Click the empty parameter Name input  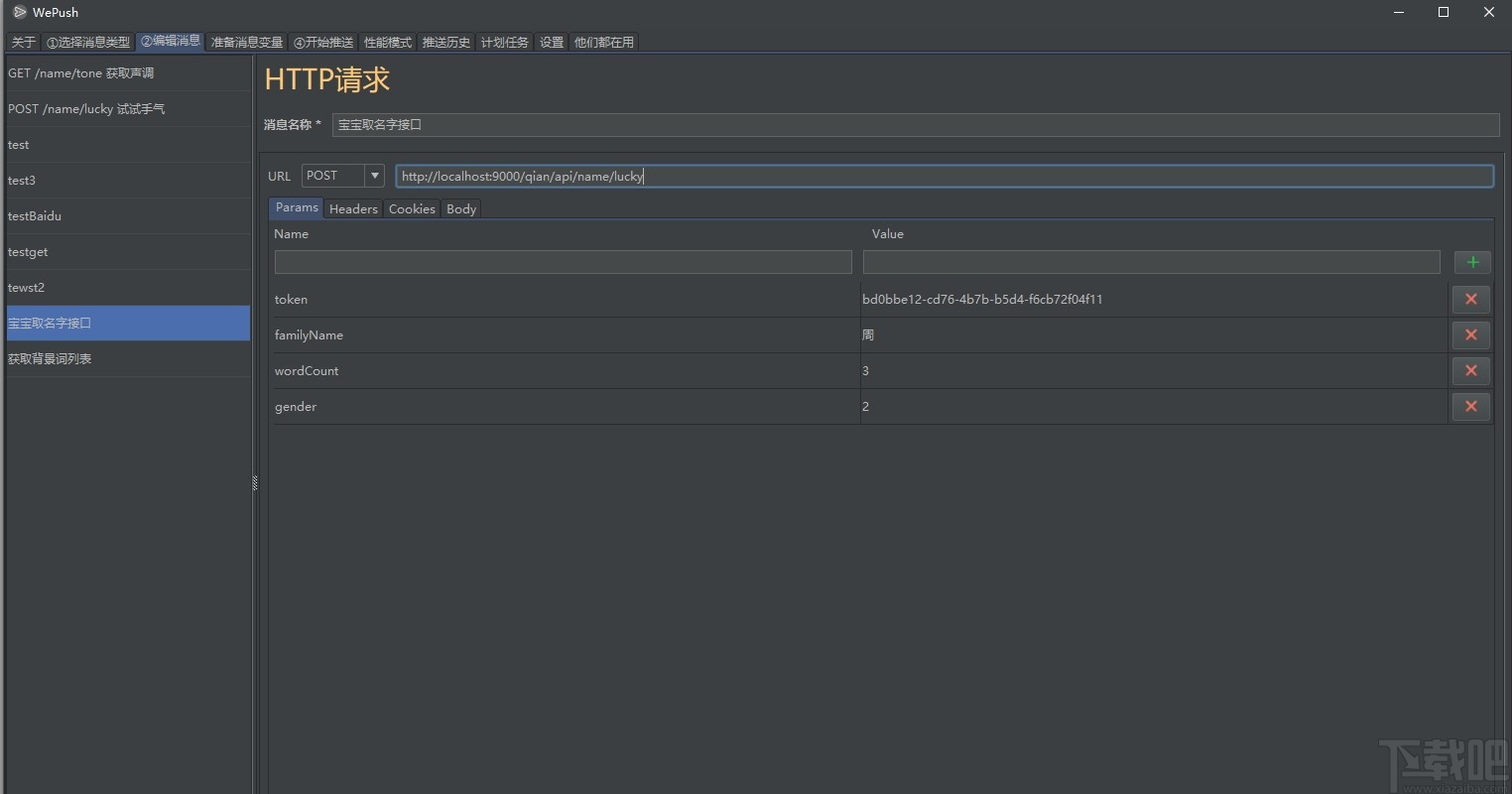click(x=563, y=262)
